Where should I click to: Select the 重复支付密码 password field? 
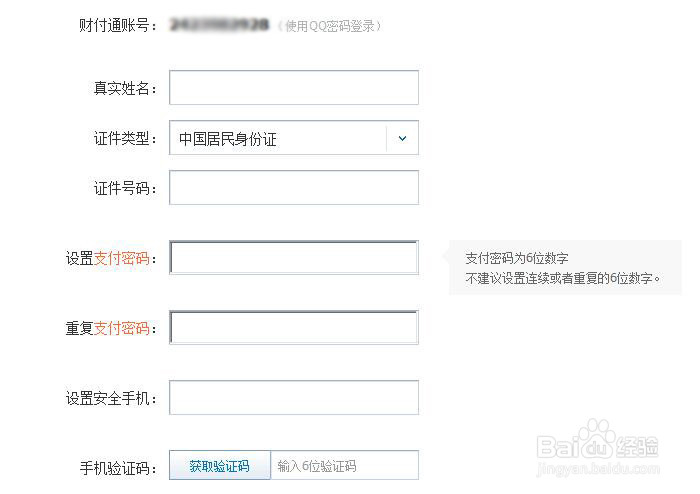coord(293,328)
